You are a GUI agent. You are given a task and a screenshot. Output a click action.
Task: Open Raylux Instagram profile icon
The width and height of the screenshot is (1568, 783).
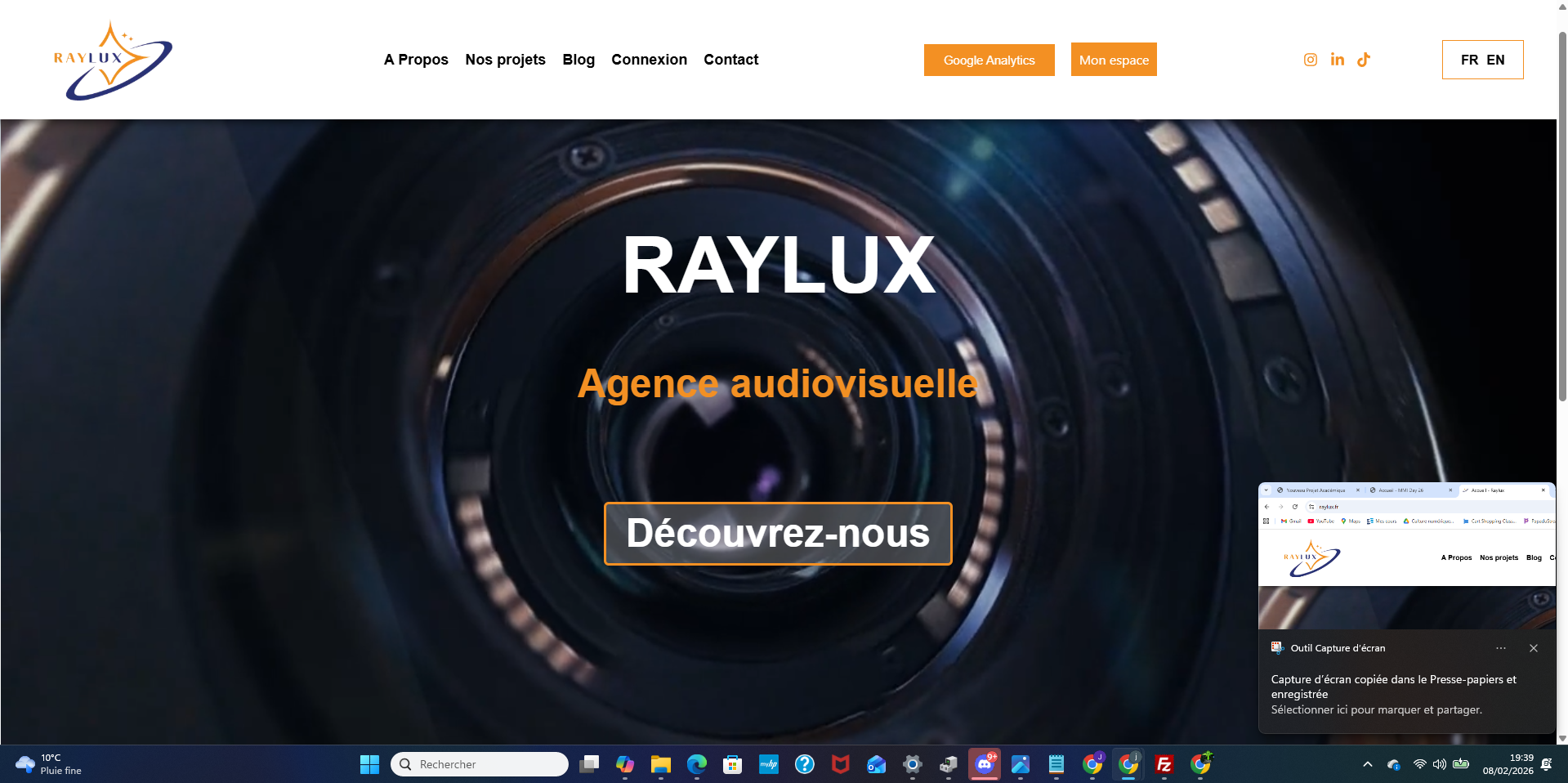click(1310, 60)
